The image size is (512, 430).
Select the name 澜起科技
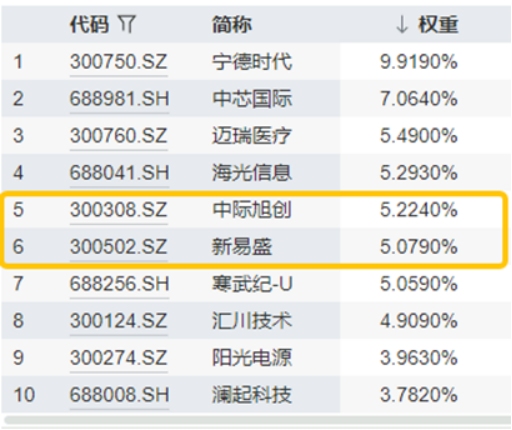(252, 395)
